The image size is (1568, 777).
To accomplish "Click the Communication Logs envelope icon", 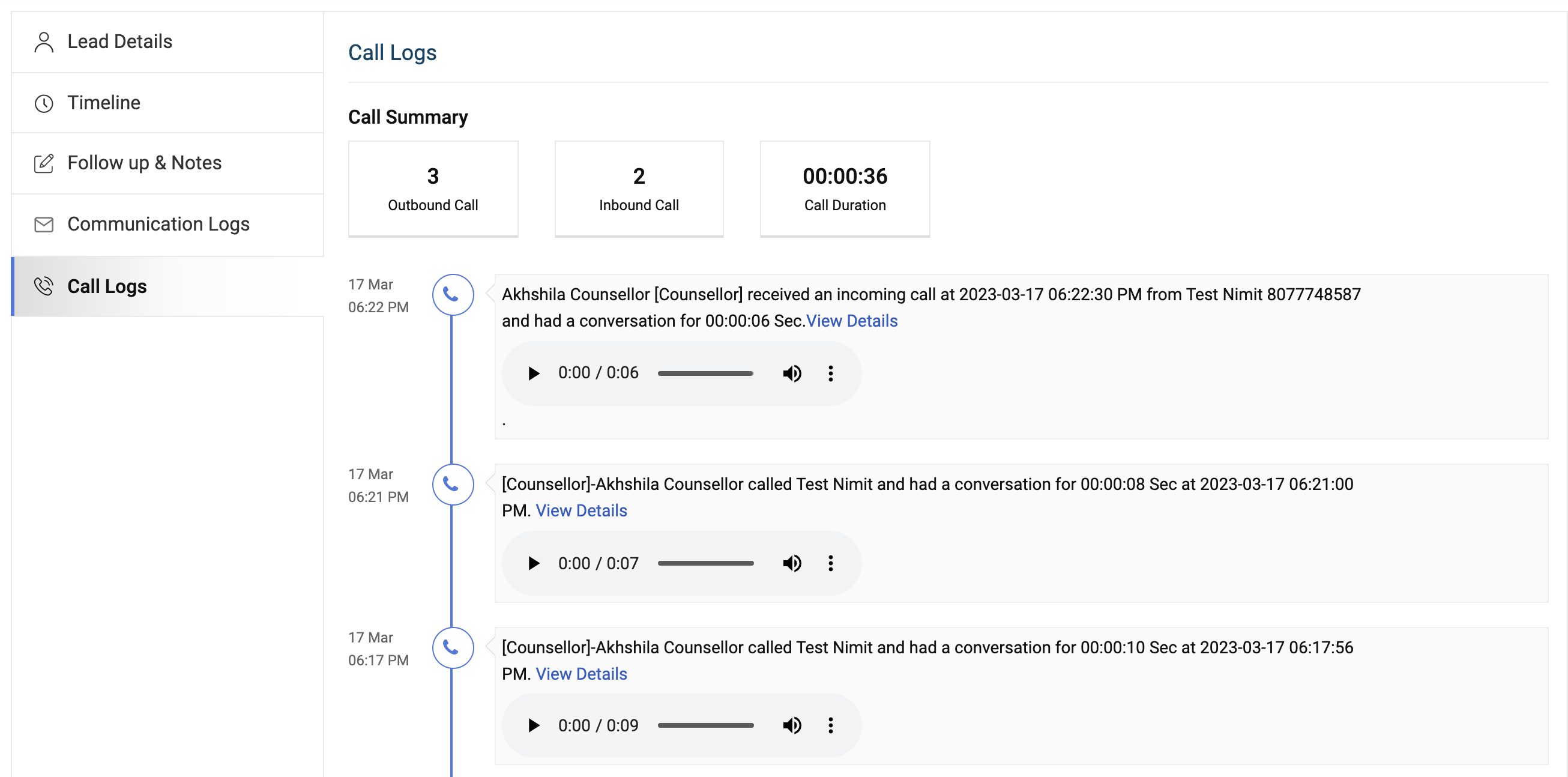I will 44,225.
